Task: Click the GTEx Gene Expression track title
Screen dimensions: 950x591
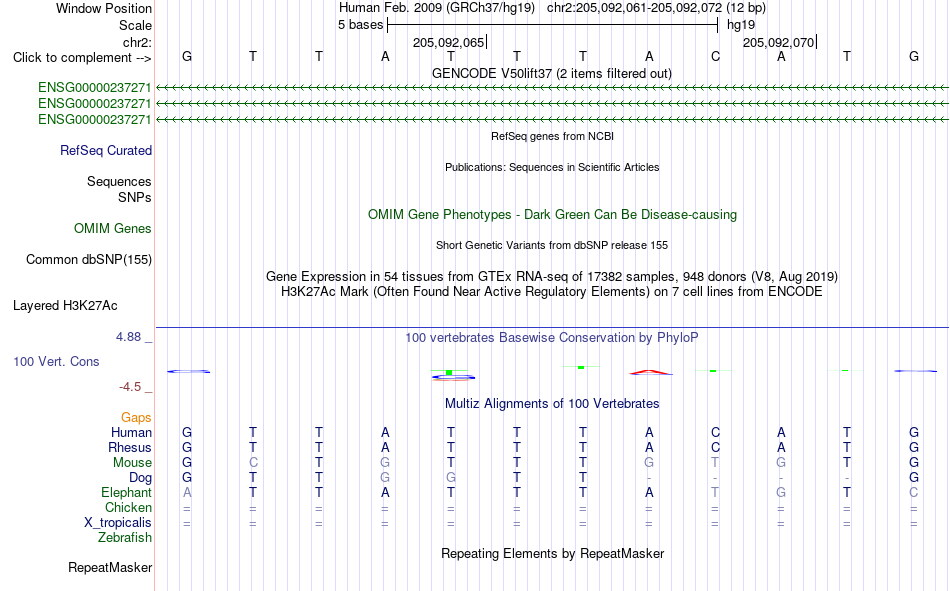Action: point(552,276)
